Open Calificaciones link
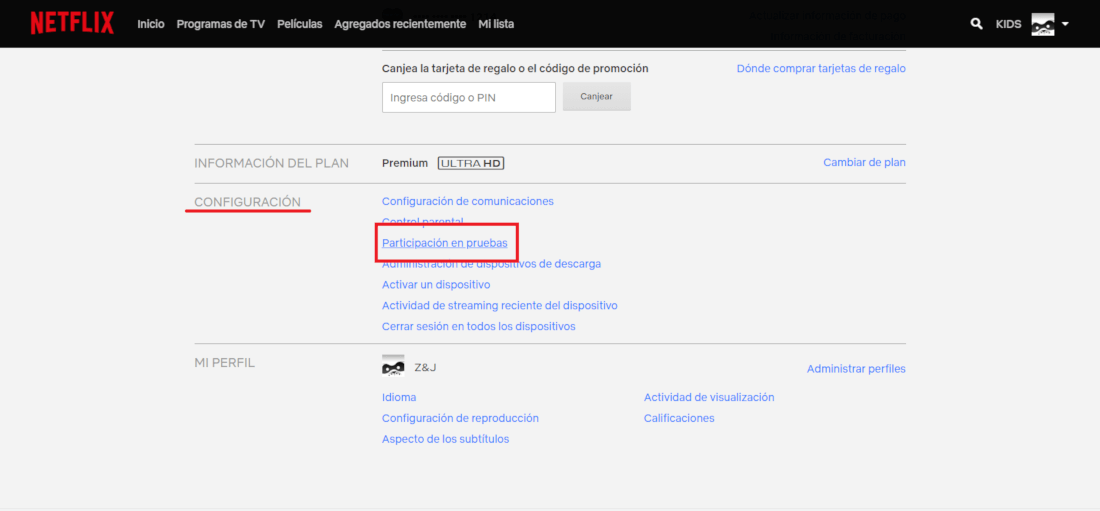1100x511 pixels. [x=679, y=418]
